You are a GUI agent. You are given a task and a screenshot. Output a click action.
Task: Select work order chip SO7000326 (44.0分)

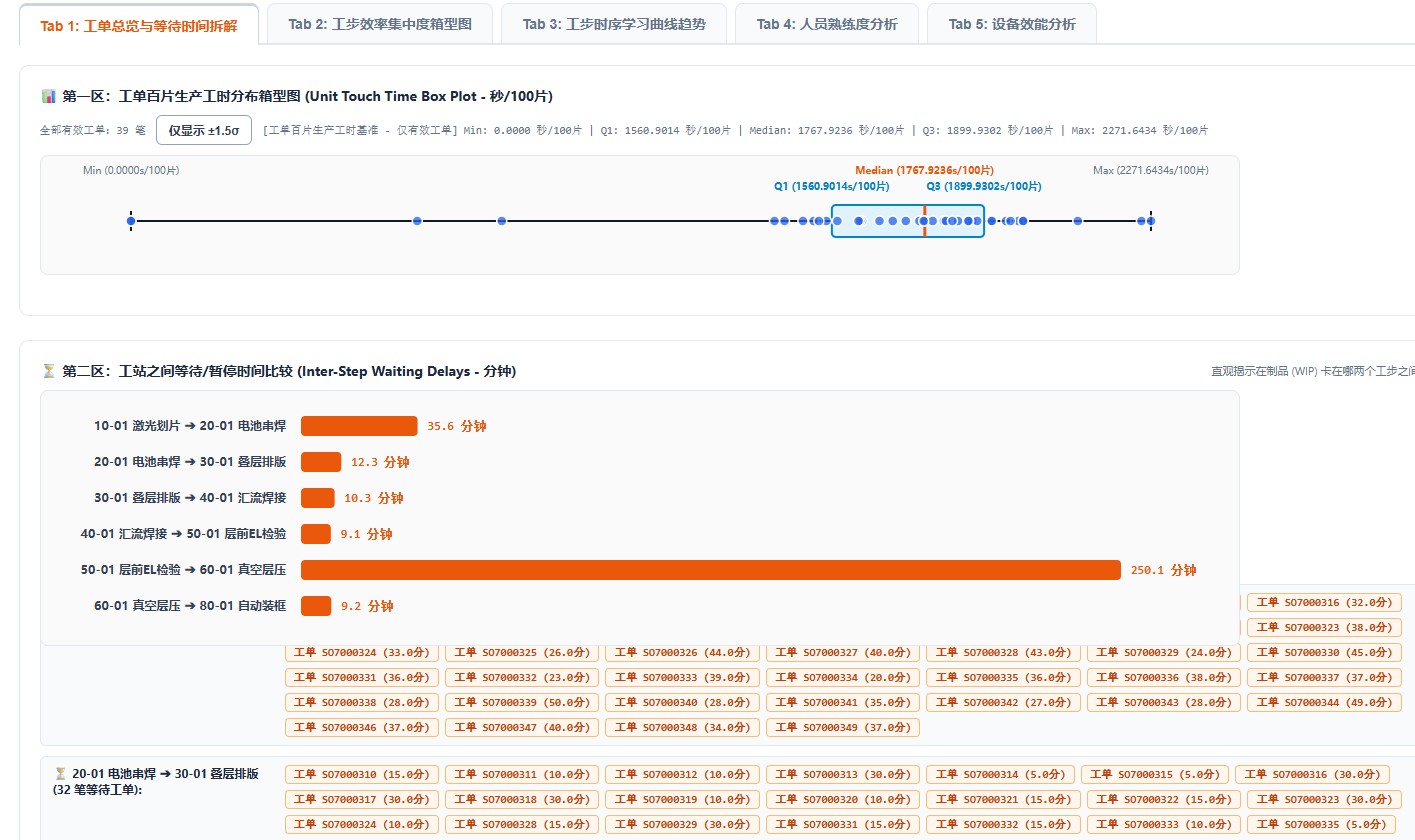coord(682,653)
